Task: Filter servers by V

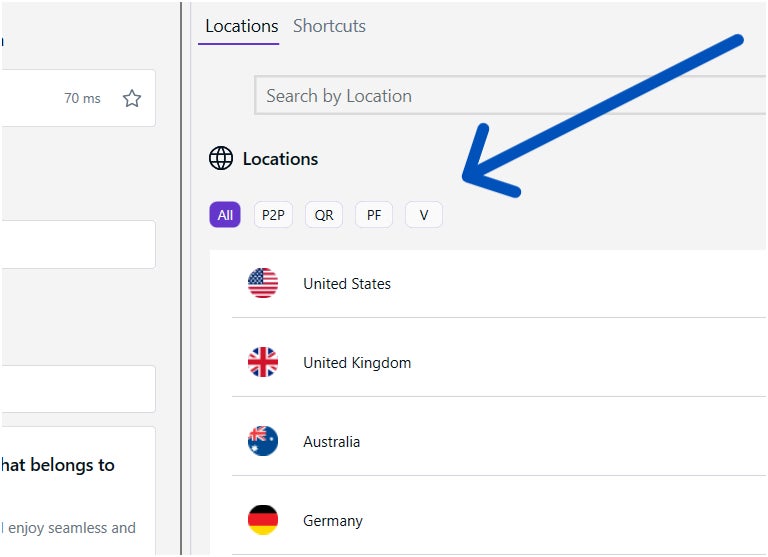Action: (424, 215)
